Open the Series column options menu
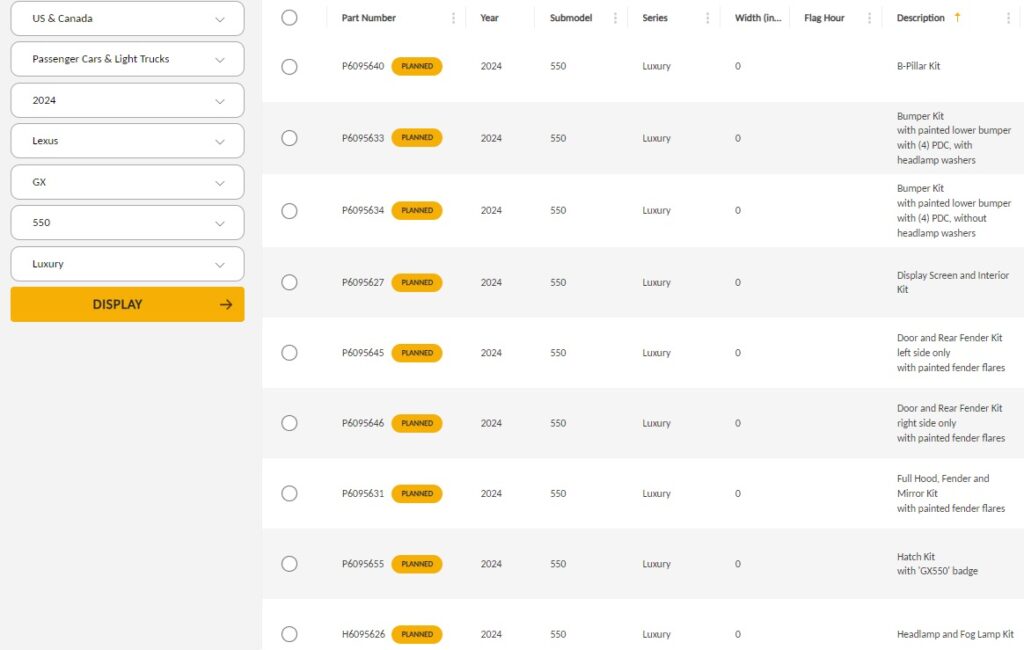This screenshot has height=650, width=1024. pos(707,18)
